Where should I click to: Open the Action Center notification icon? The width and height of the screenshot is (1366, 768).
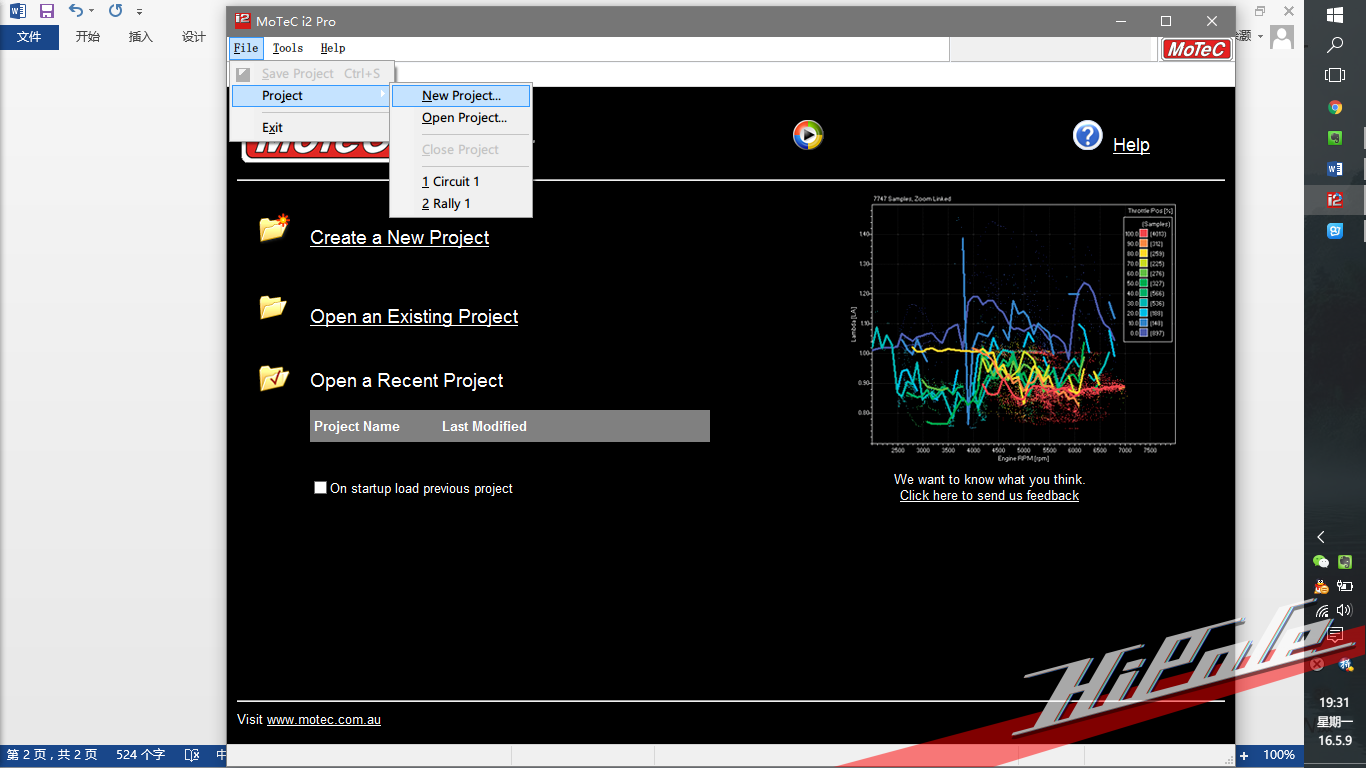pyautogui.click(x=1335, y=635)
